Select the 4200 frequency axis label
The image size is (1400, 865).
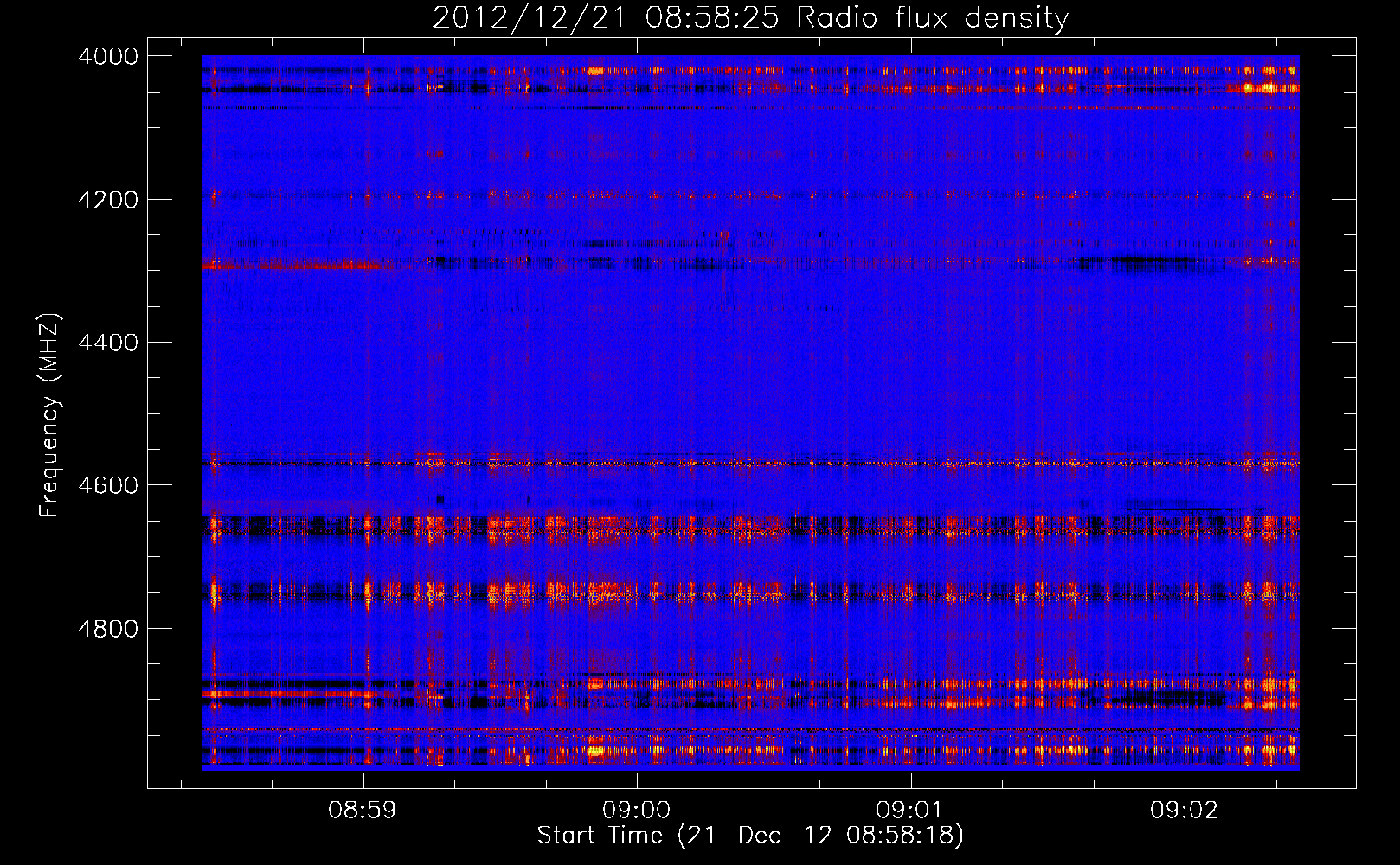click(108, 200)
